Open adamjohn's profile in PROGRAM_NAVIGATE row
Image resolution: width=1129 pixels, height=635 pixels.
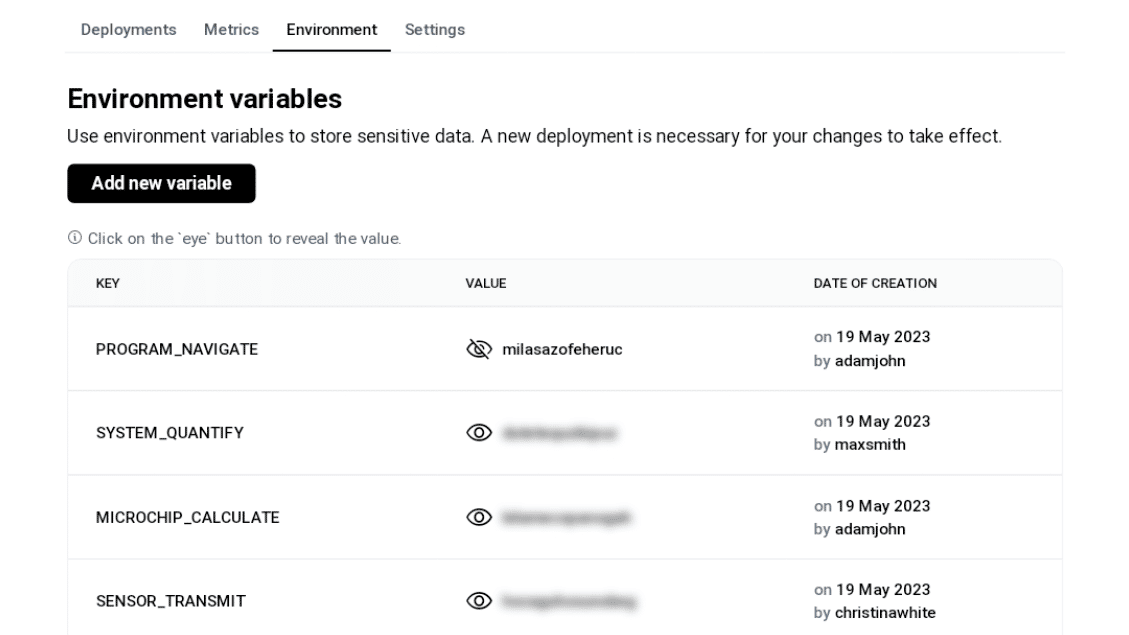tap(870, 361)
